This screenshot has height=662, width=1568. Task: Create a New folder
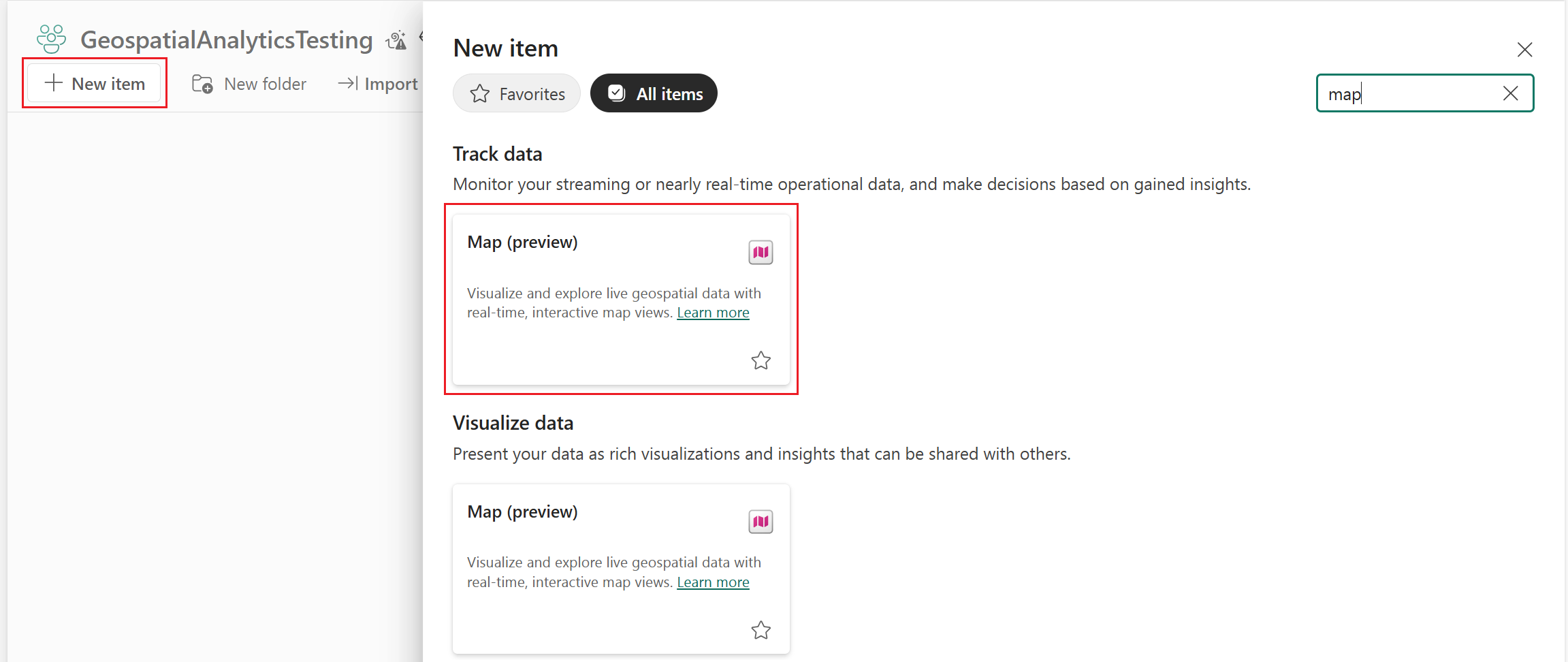click(249, 84)
